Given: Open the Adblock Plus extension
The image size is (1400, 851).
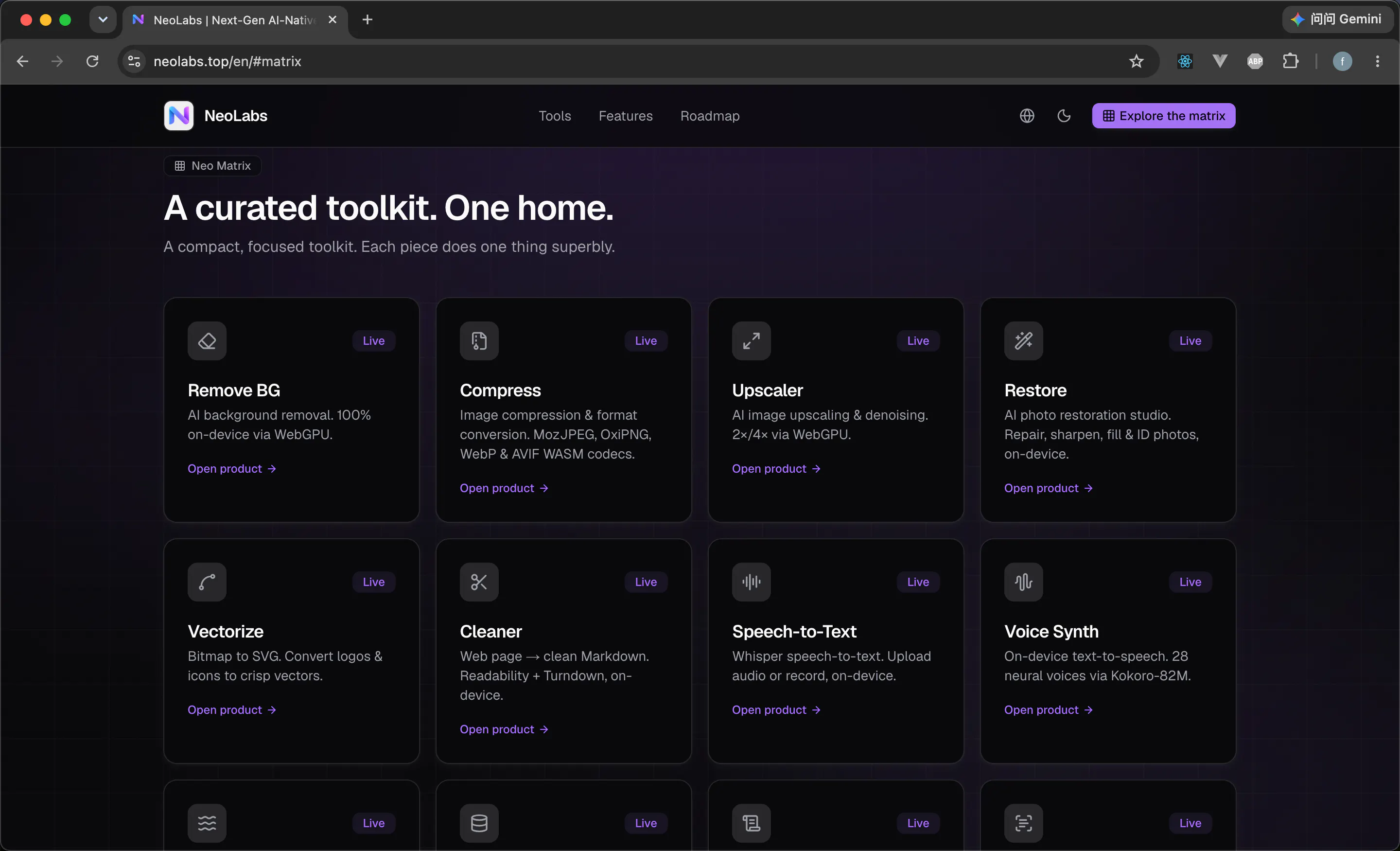Looking at the screenshot, I should coord(1255,61).
